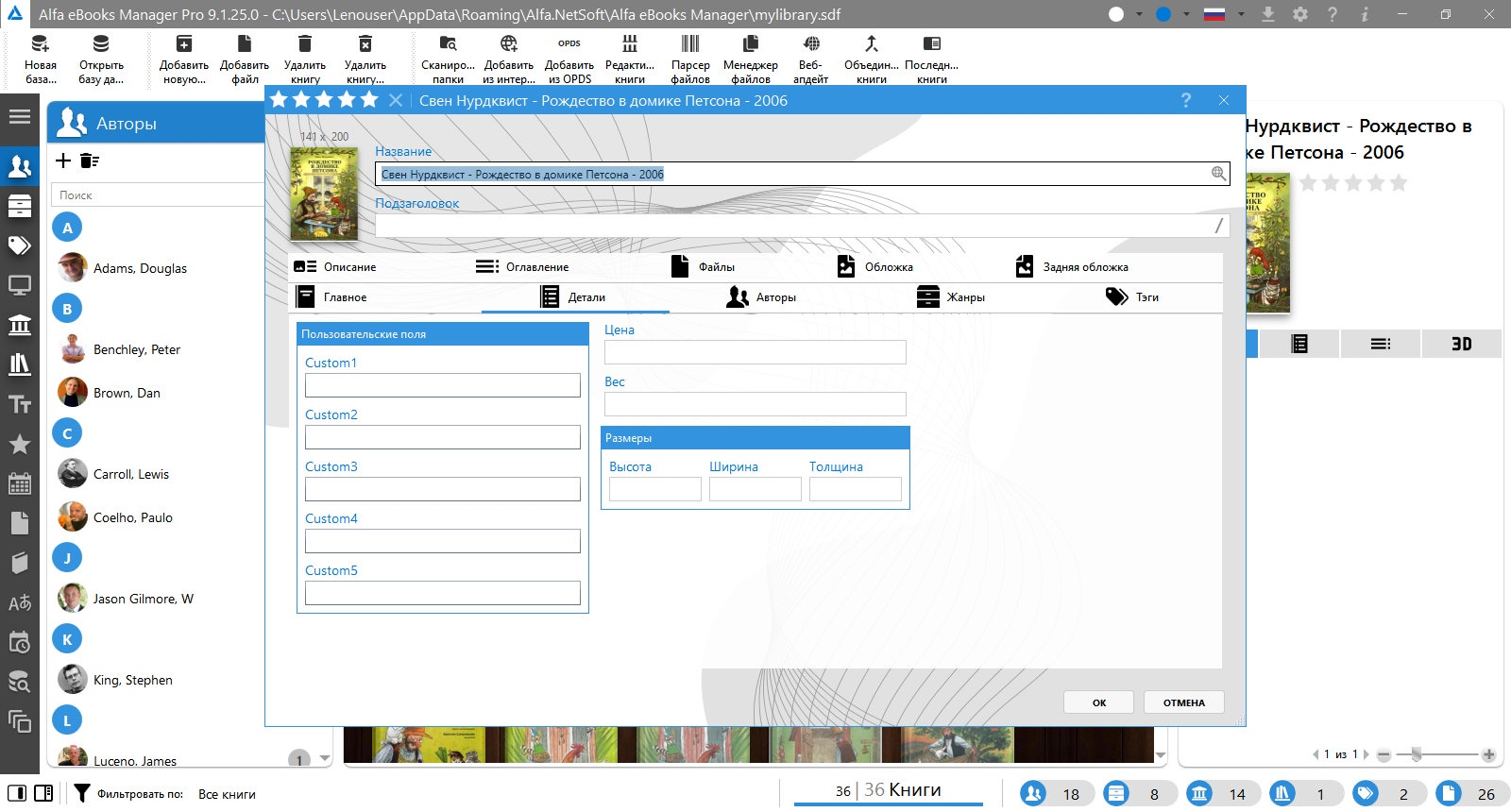The height and width of the screenshot is (812, 1511).
Task: Switch to 3D view button
Action: [x=1461, y=344]
